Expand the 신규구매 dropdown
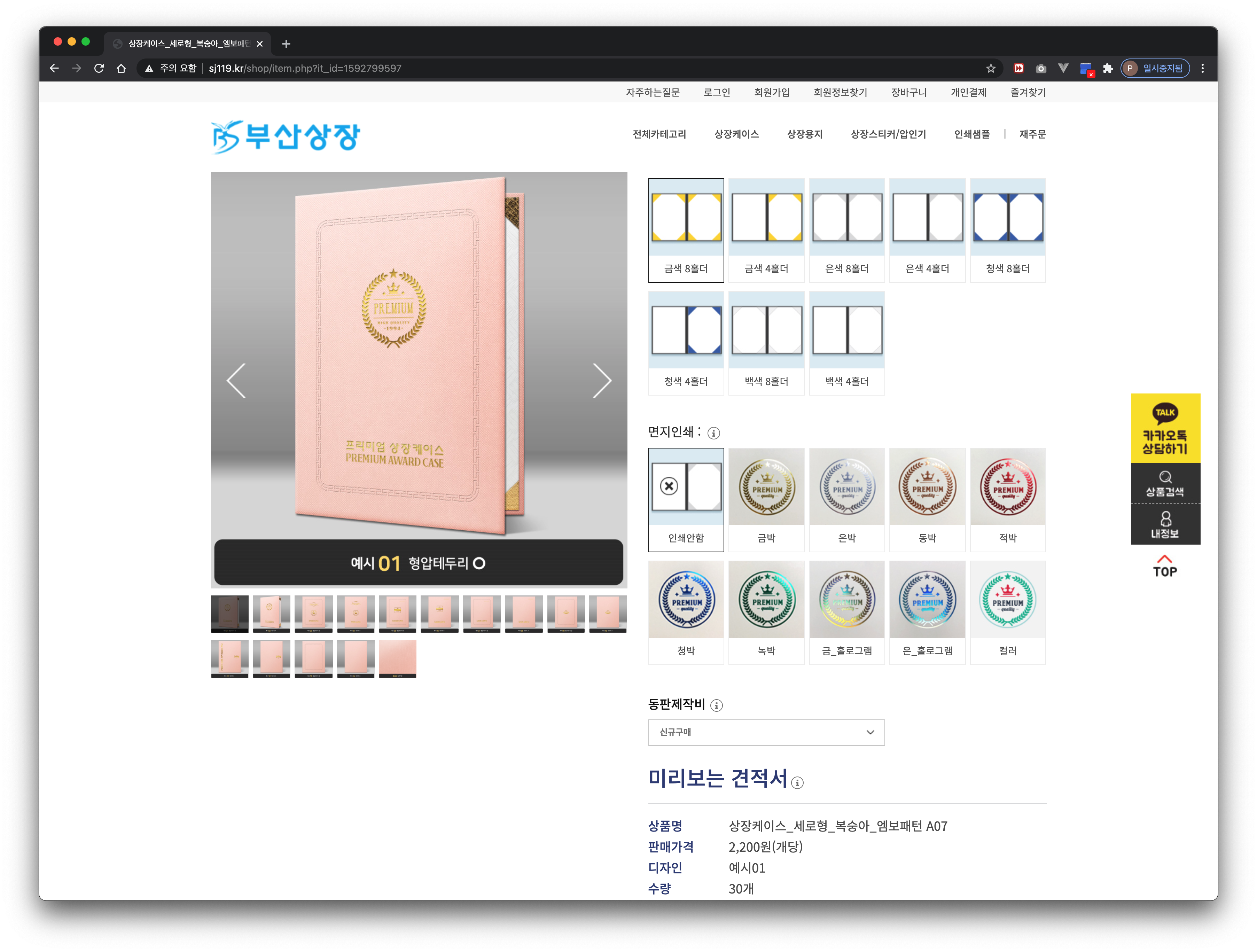Screen dimensions: 1257x952 click(766, 732)
